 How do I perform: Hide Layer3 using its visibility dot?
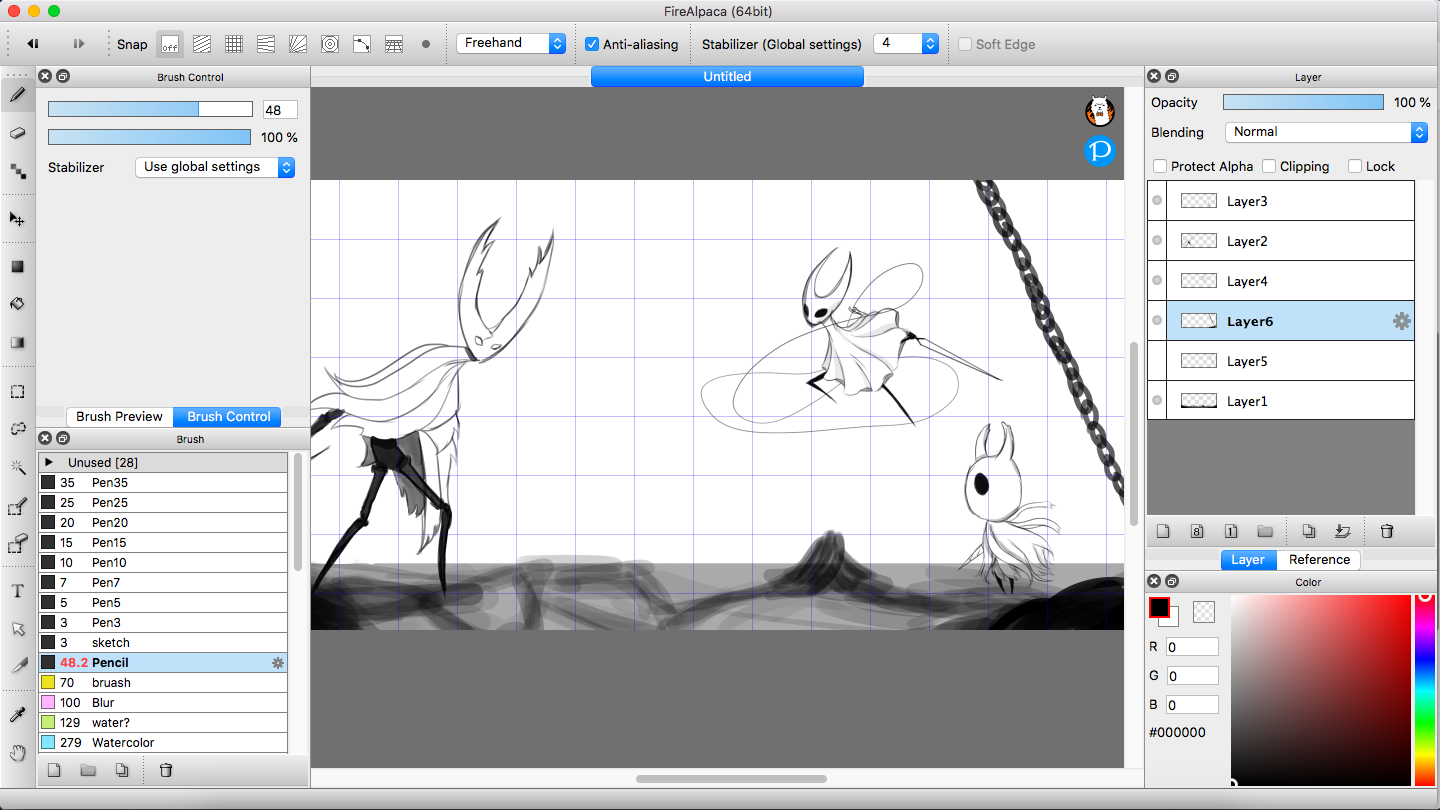(1157, 201)
